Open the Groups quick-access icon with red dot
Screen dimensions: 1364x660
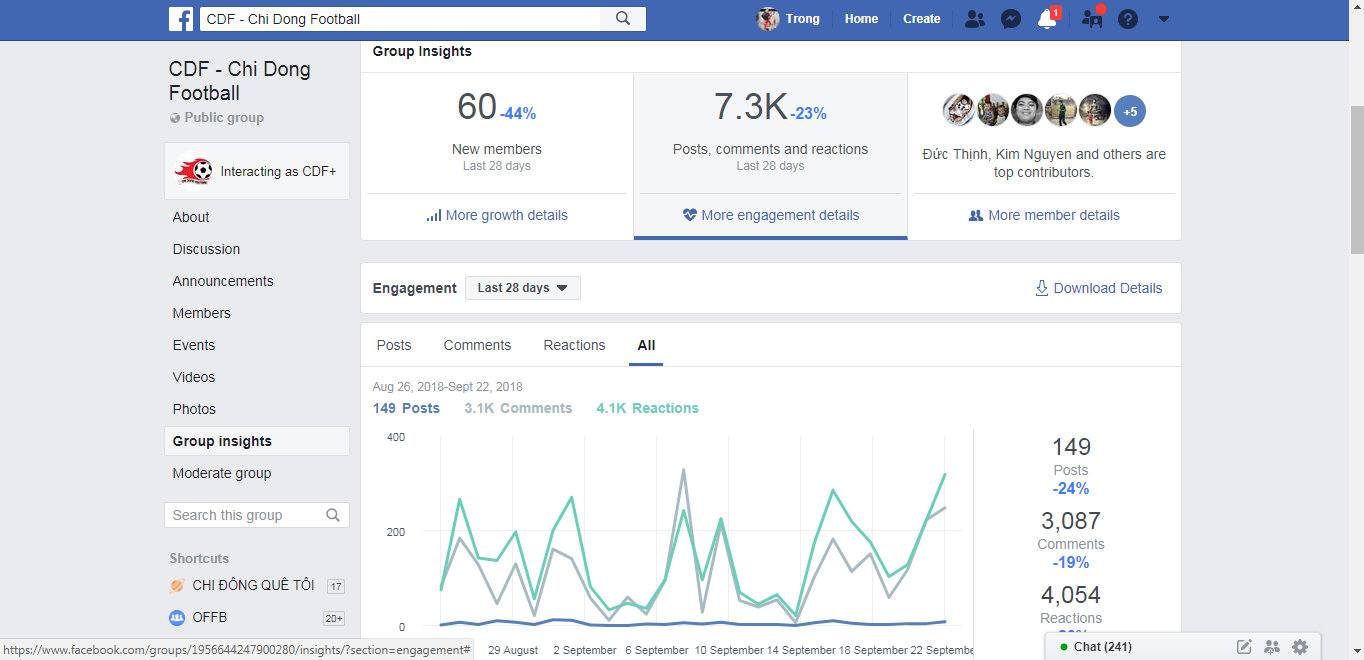(x=1092, y=19)
